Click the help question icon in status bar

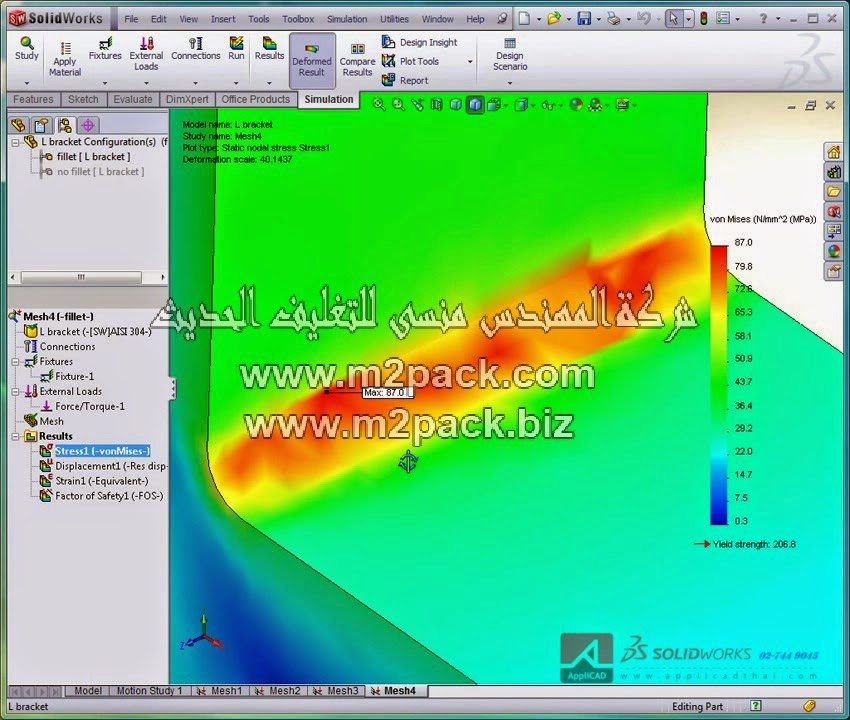[x=756, y=705]
